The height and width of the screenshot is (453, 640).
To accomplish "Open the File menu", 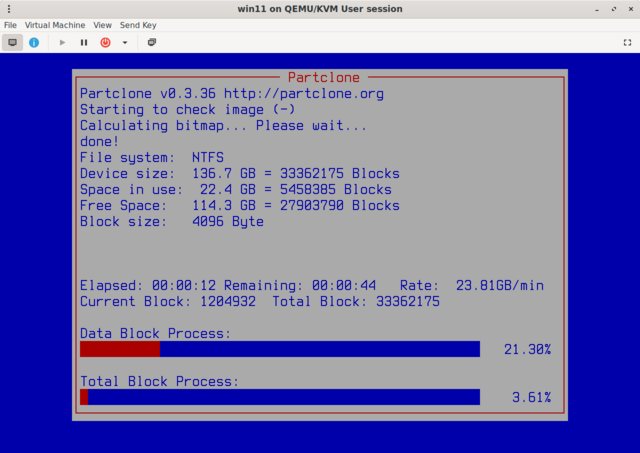I will (10, 24).
